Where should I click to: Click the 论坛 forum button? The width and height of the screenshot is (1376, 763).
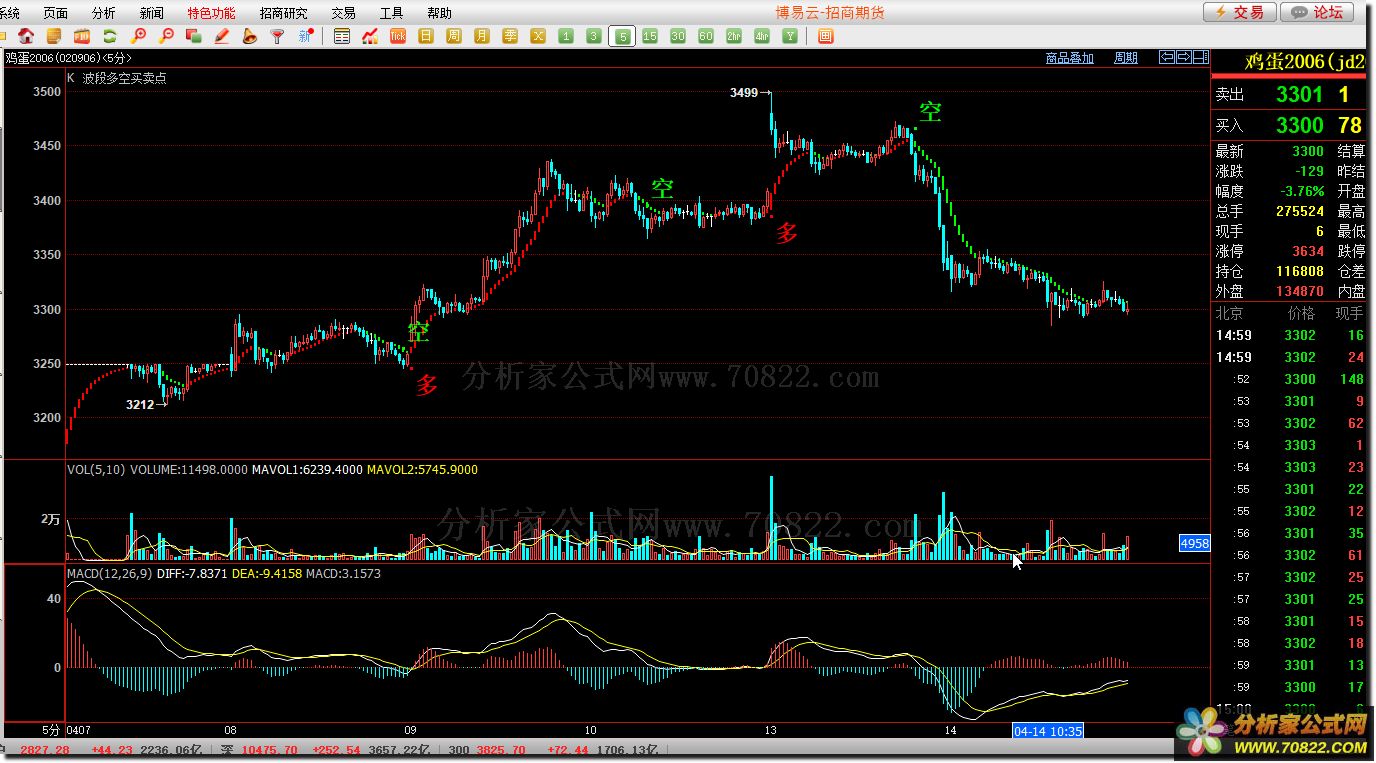coord(1316,12)
